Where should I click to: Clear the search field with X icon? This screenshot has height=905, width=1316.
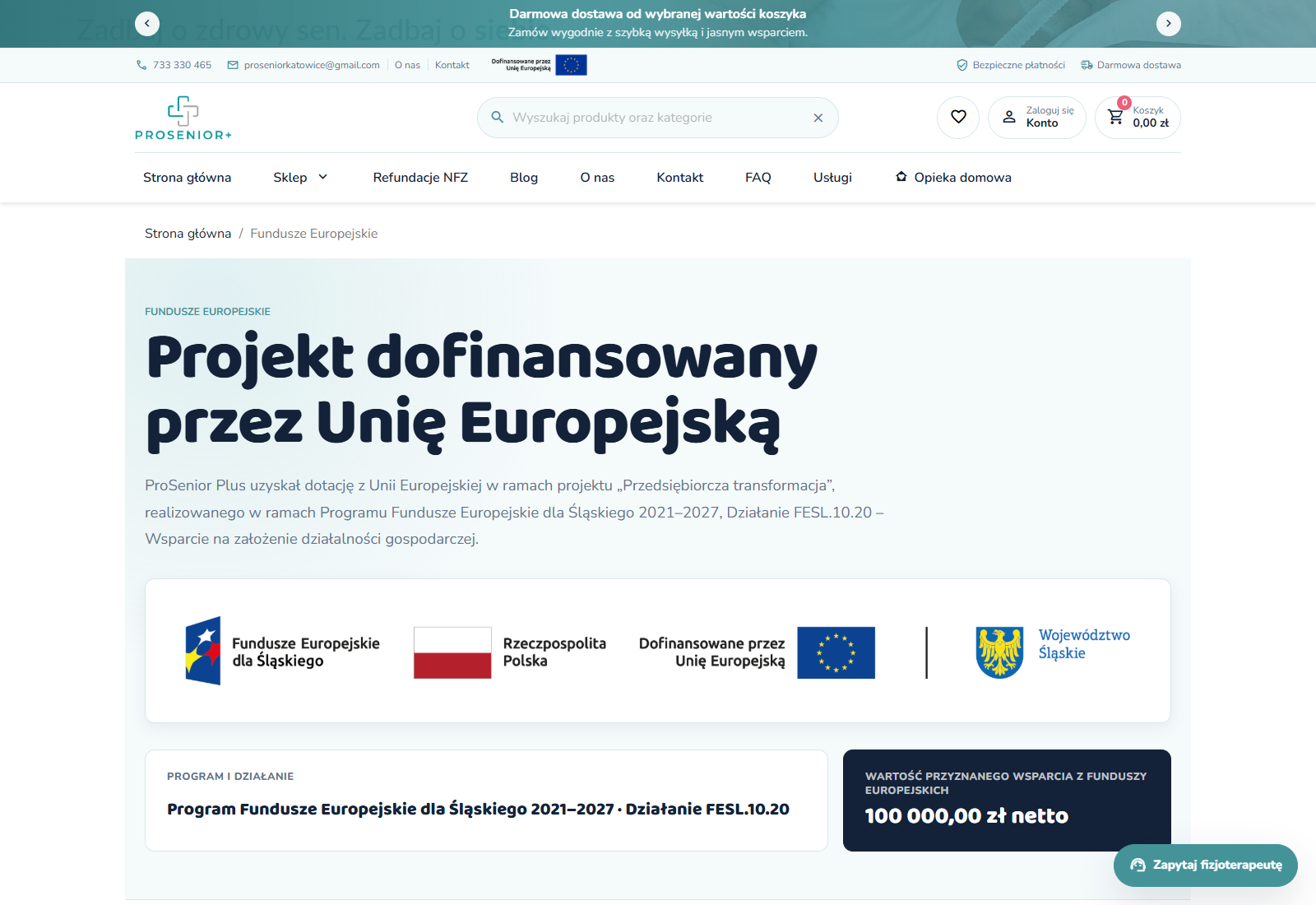click(818, 118)
